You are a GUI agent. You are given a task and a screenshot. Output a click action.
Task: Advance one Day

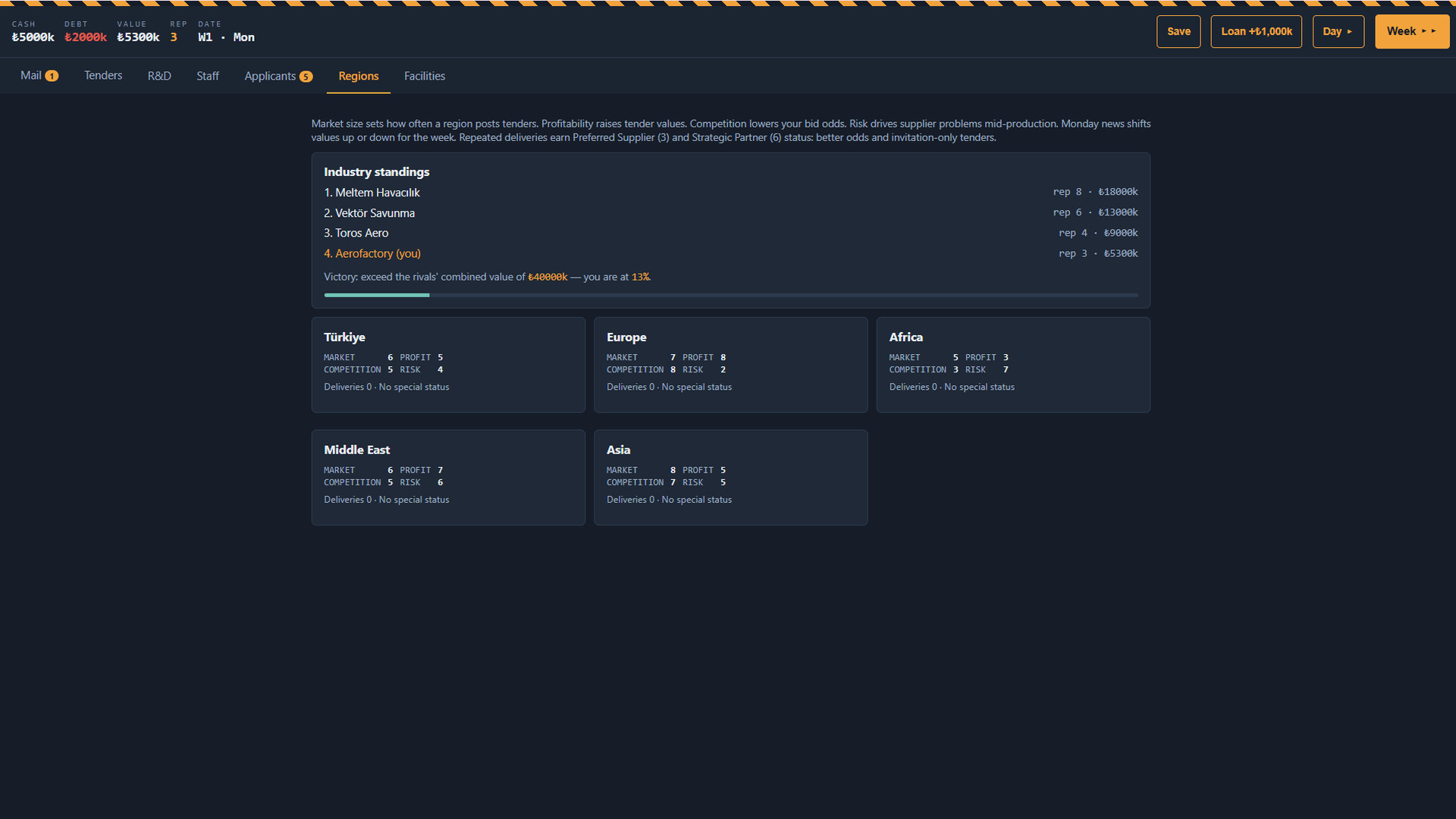[x=1338, y=32]
